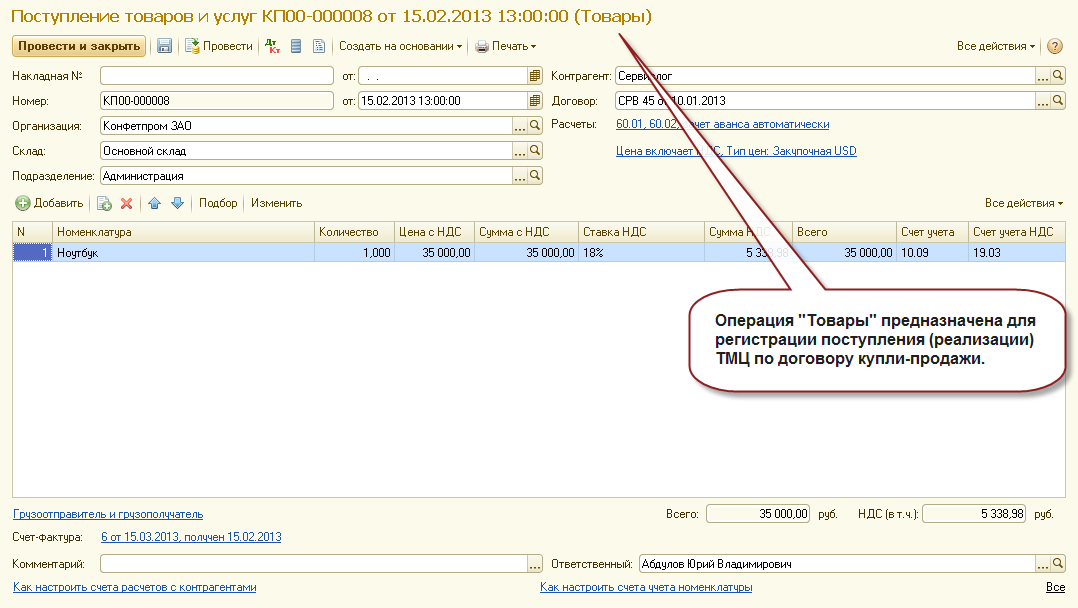Image resolution: width=1078 pixels, height=608 pixels.
Task: Move row down with blue arrow icon
Action: tap(177, 203)
